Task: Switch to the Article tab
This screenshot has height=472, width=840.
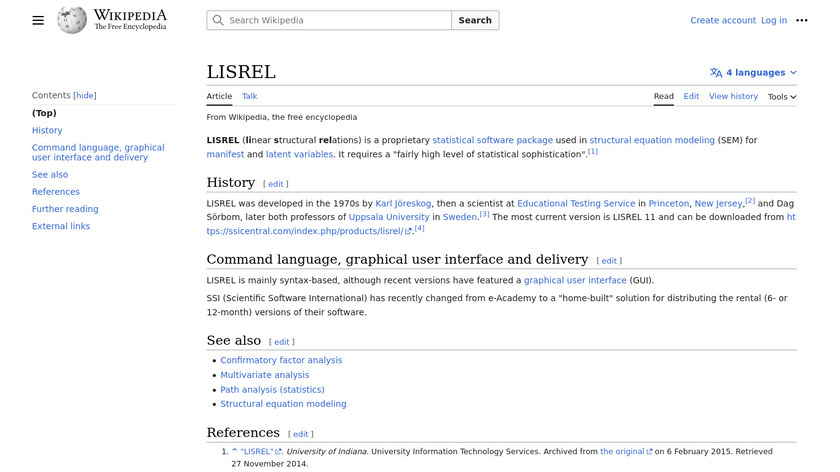Action: click(x=219, y=96)
